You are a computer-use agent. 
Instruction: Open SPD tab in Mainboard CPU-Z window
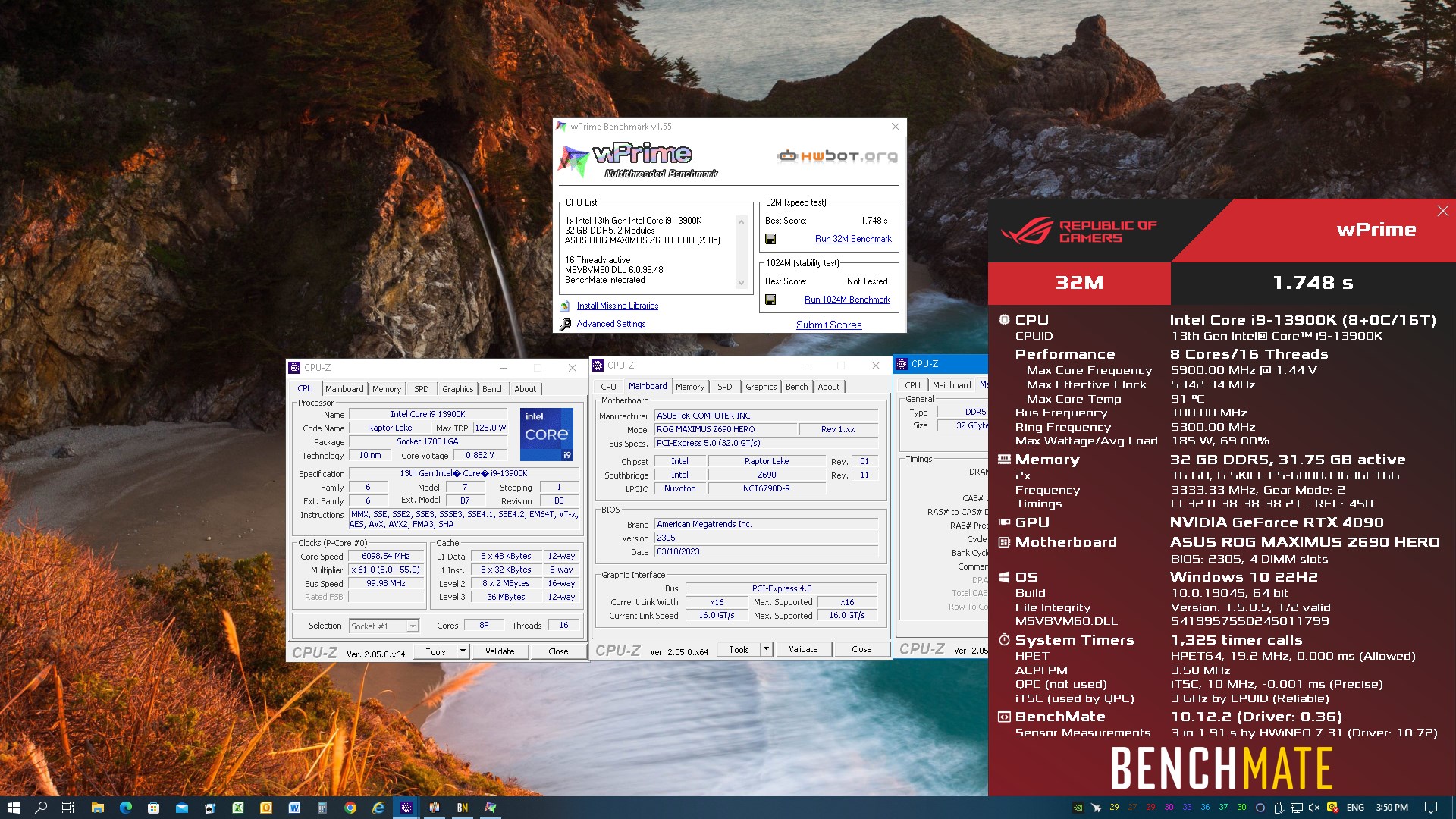pos(725,387)
